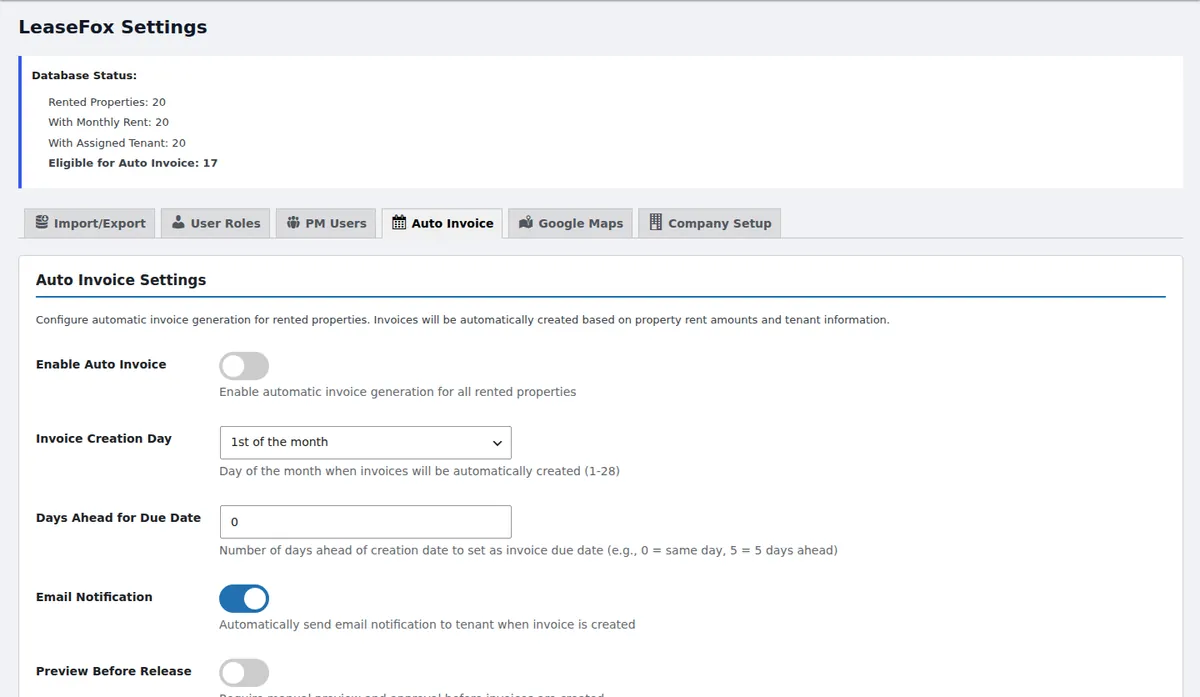
Task: Click the With Monthly Rent: 20 line
Action: click(108, 122)
